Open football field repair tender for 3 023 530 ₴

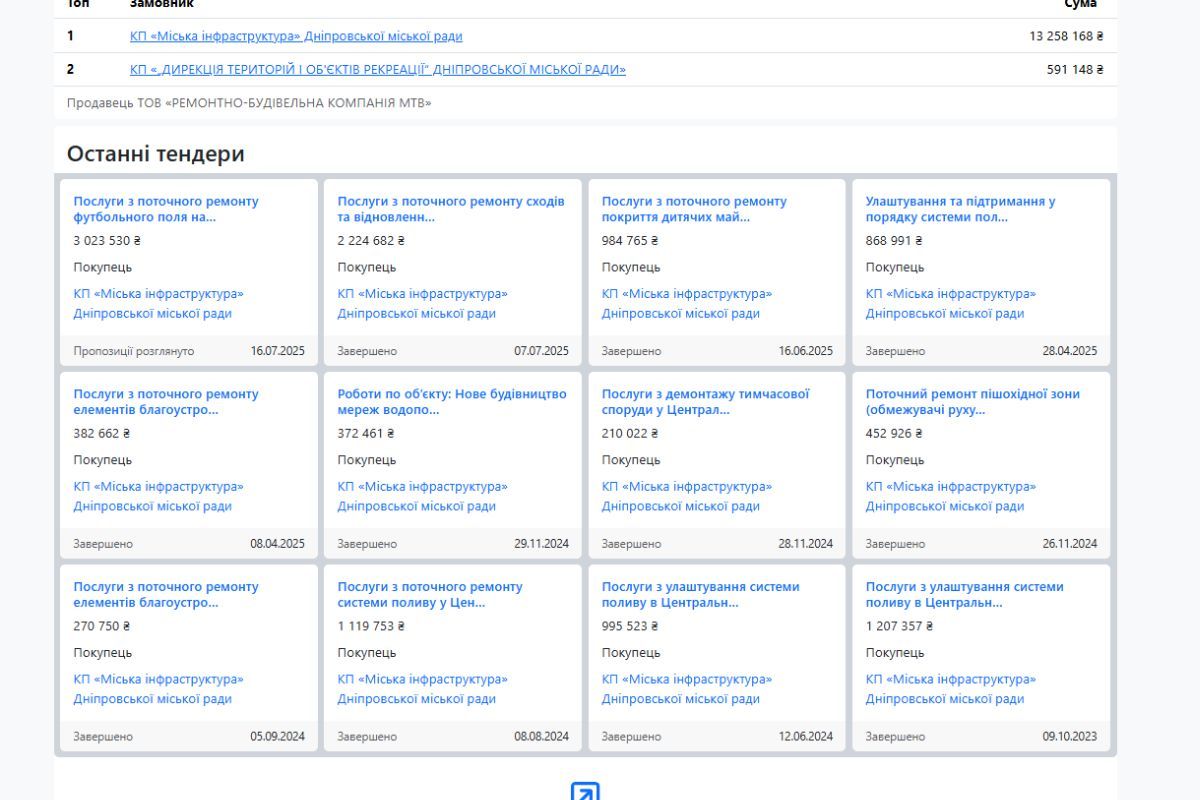click(166, 209)
